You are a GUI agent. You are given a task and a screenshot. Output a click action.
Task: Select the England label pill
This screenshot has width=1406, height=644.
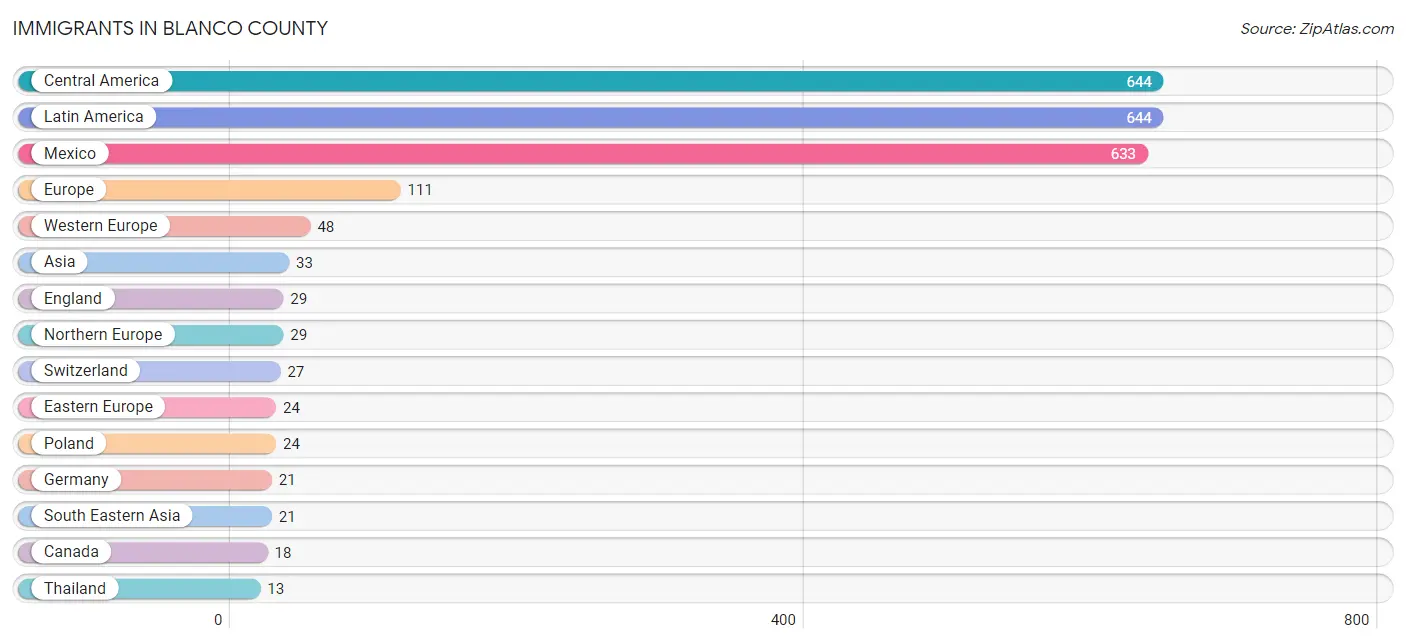click(73, 298)
